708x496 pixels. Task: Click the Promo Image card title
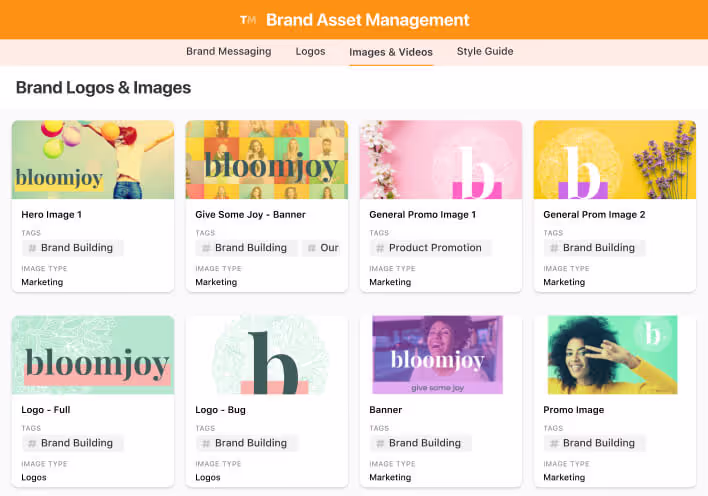(x=574, y=410)
